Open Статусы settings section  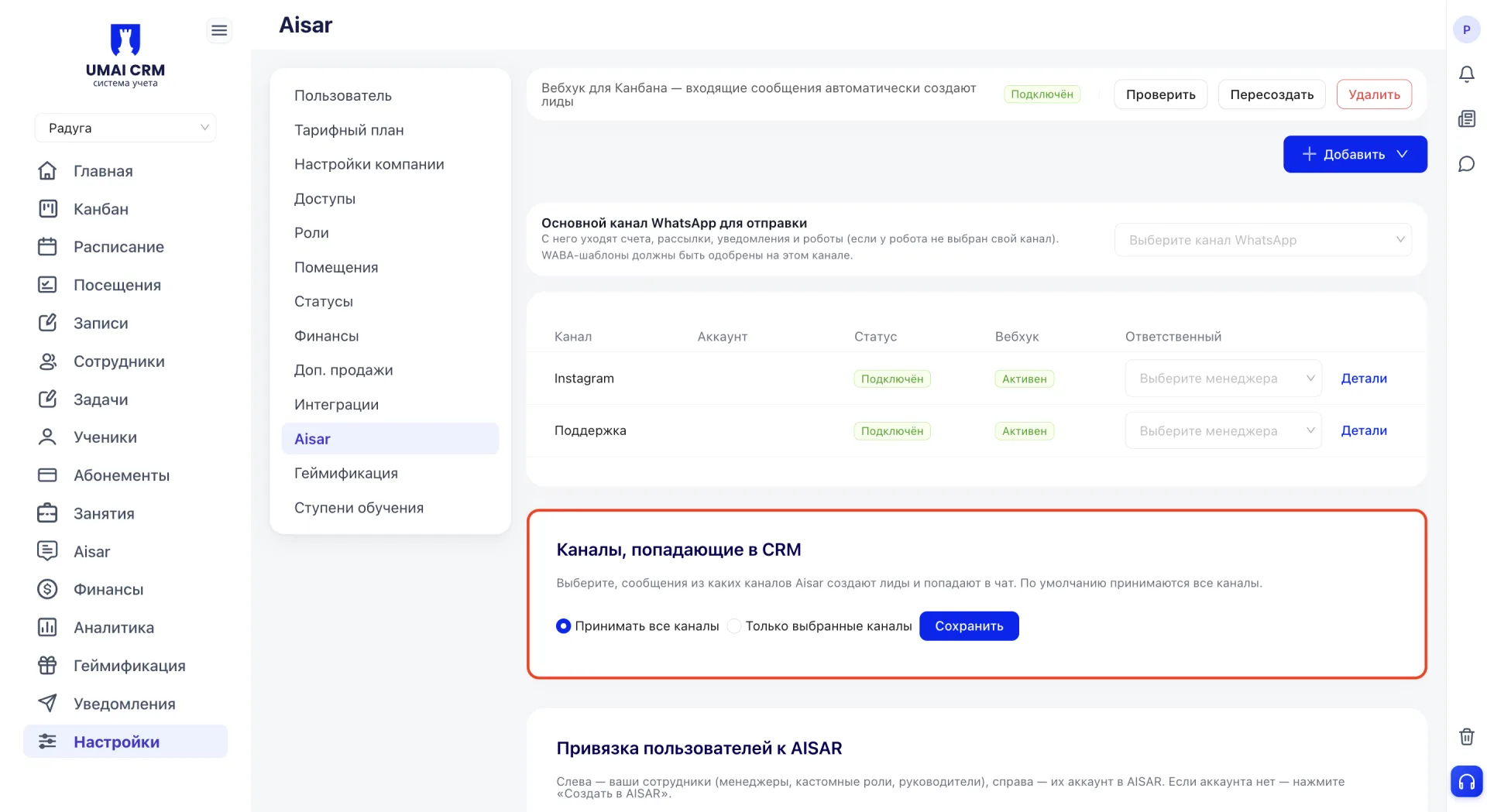(390, 301)
